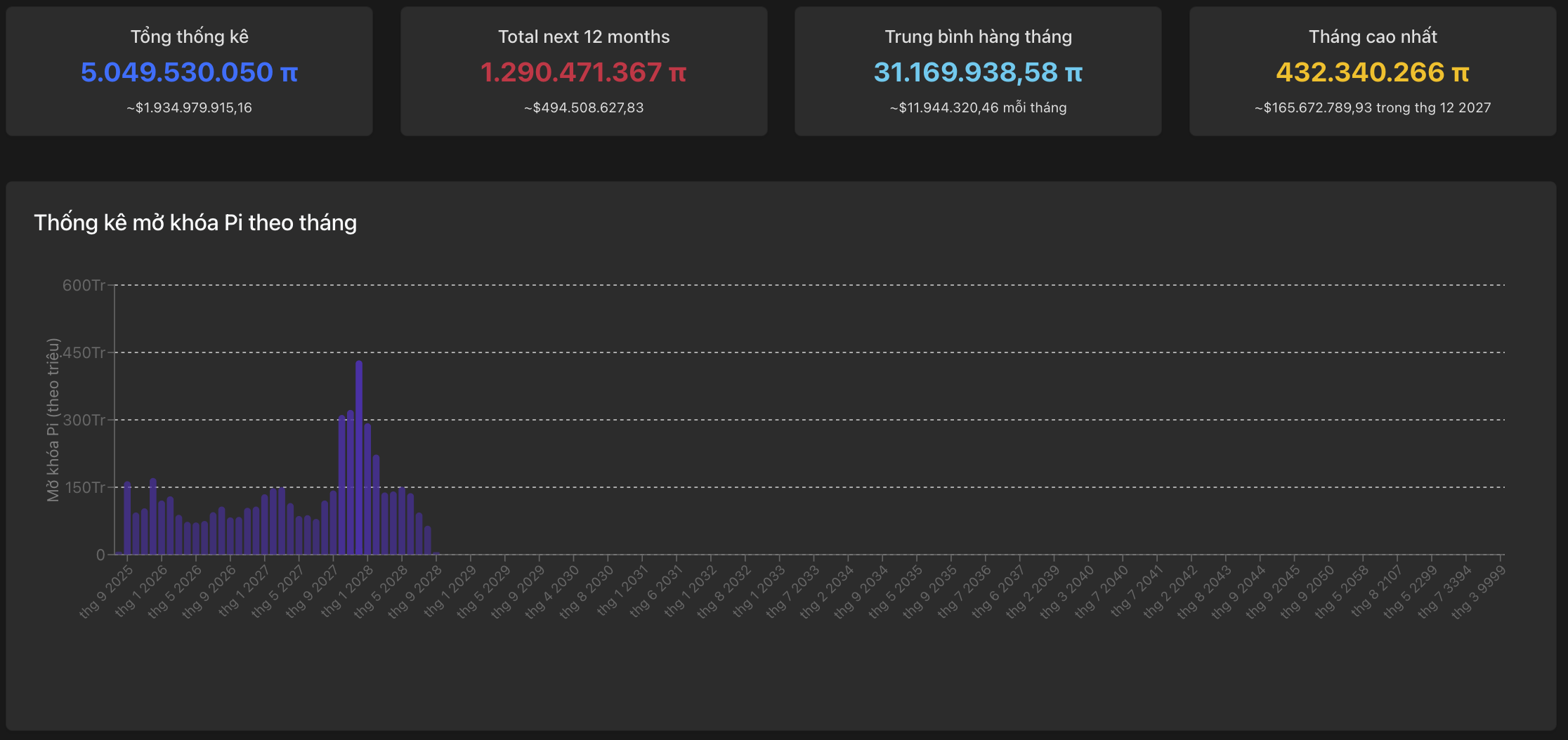Click x-axis label "thg 1 2026"
This screenshot has height=740, width=1568.
pyautogui.click(x=141, y=591)
